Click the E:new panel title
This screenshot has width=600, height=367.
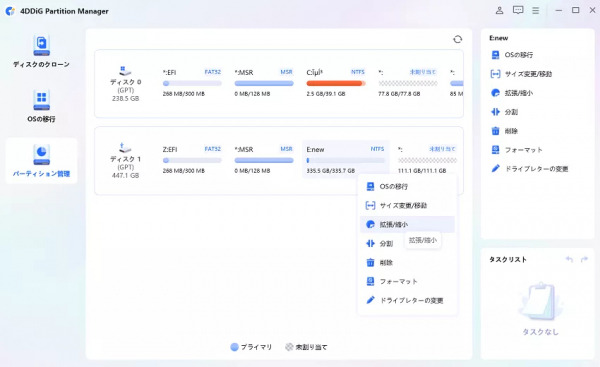(x=499, y=38)
